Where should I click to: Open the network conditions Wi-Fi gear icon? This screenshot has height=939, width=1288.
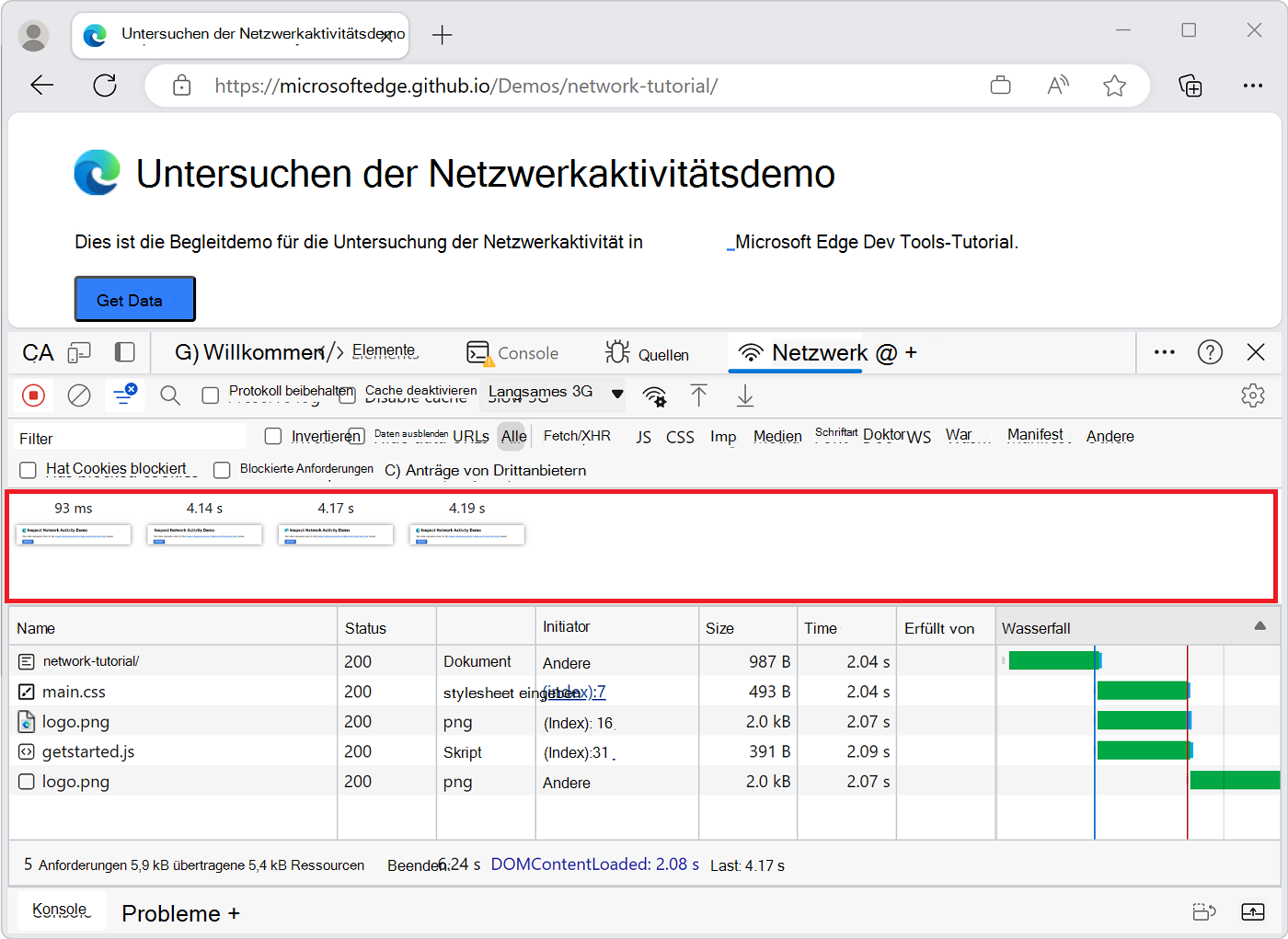(655, 396)
